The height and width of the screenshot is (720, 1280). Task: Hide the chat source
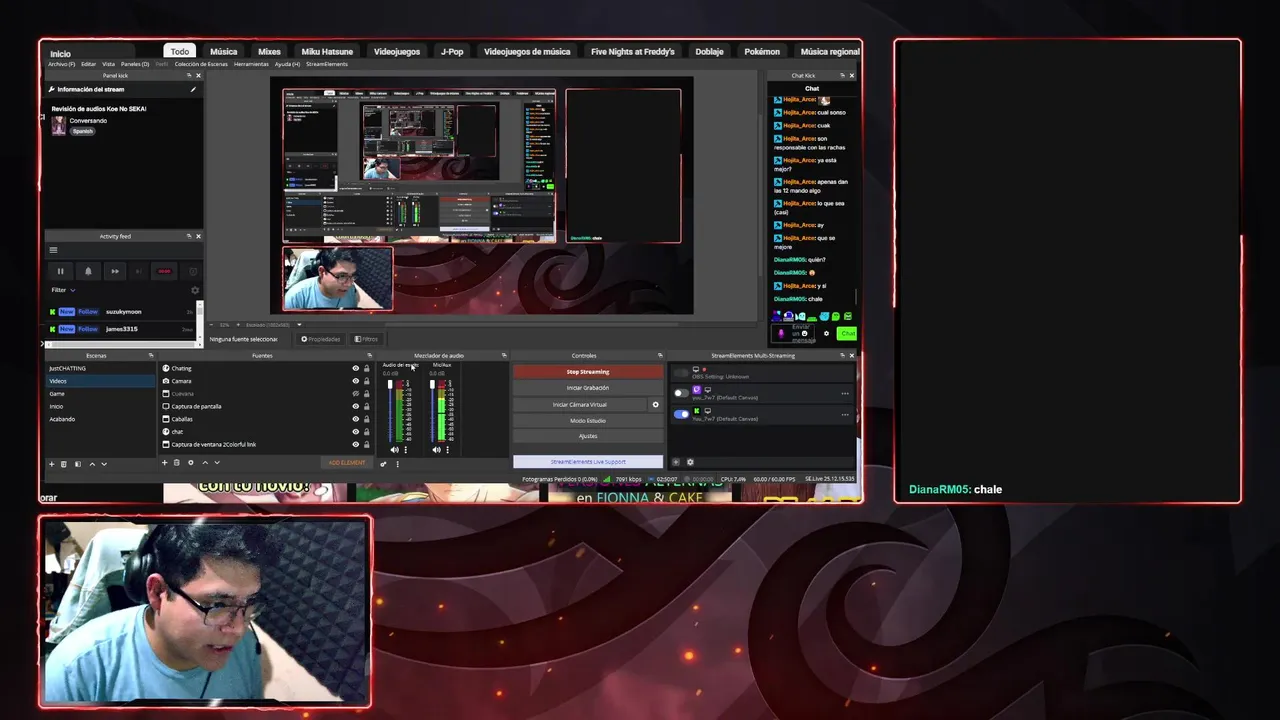[355, 432]
